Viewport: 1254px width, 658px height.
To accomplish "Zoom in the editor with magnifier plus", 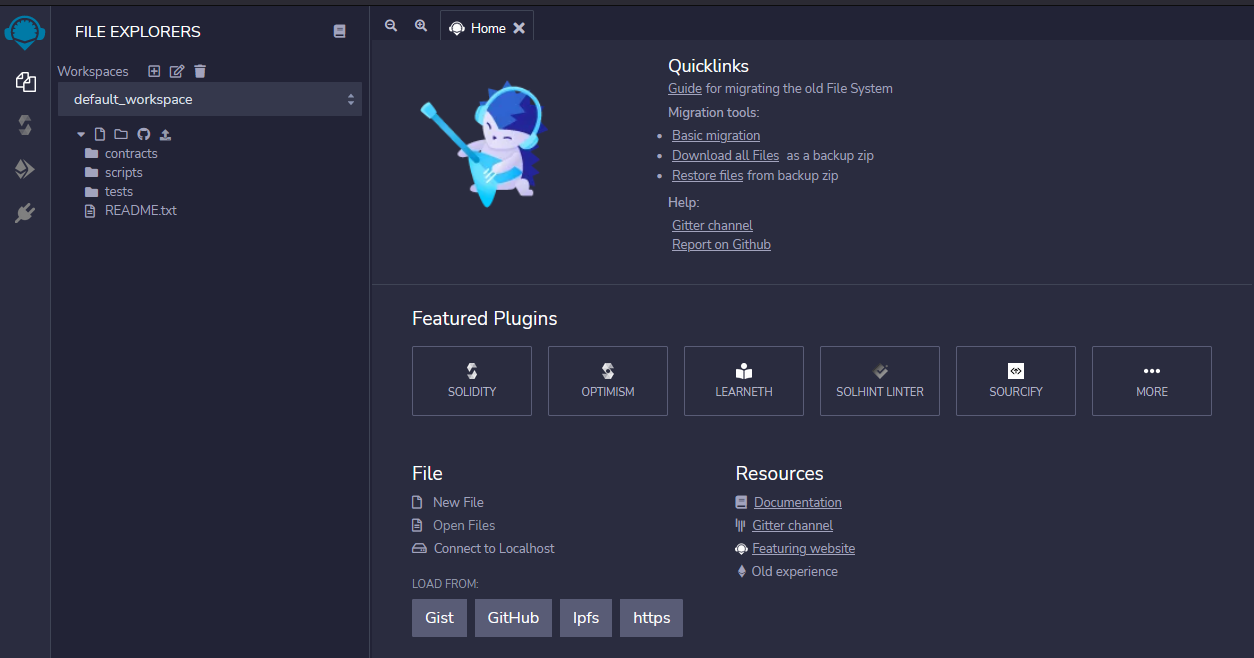I will [421, 26].
